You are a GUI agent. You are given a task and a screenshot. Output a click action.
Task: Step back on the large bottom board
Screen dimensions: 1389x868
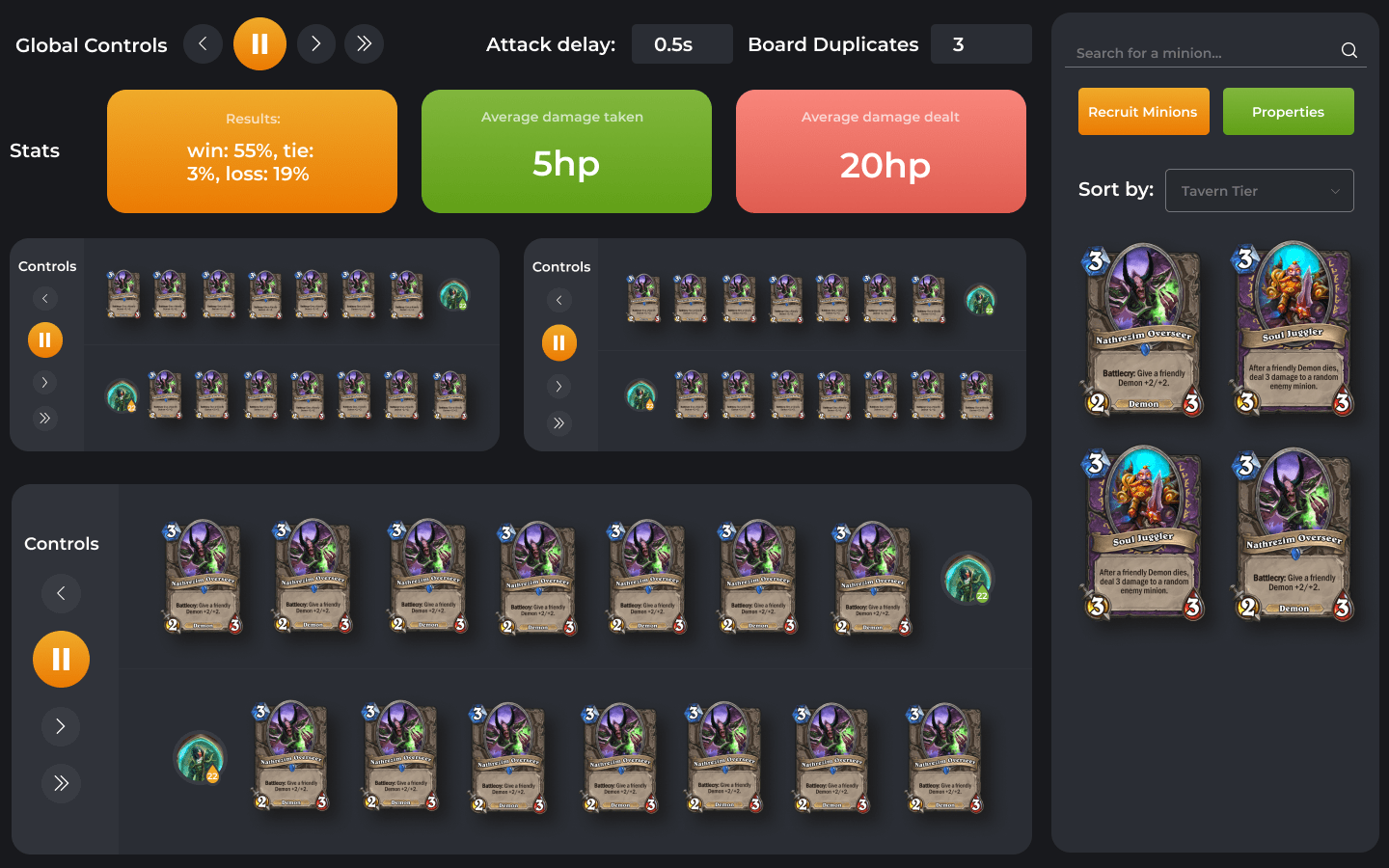coord(61,593)
